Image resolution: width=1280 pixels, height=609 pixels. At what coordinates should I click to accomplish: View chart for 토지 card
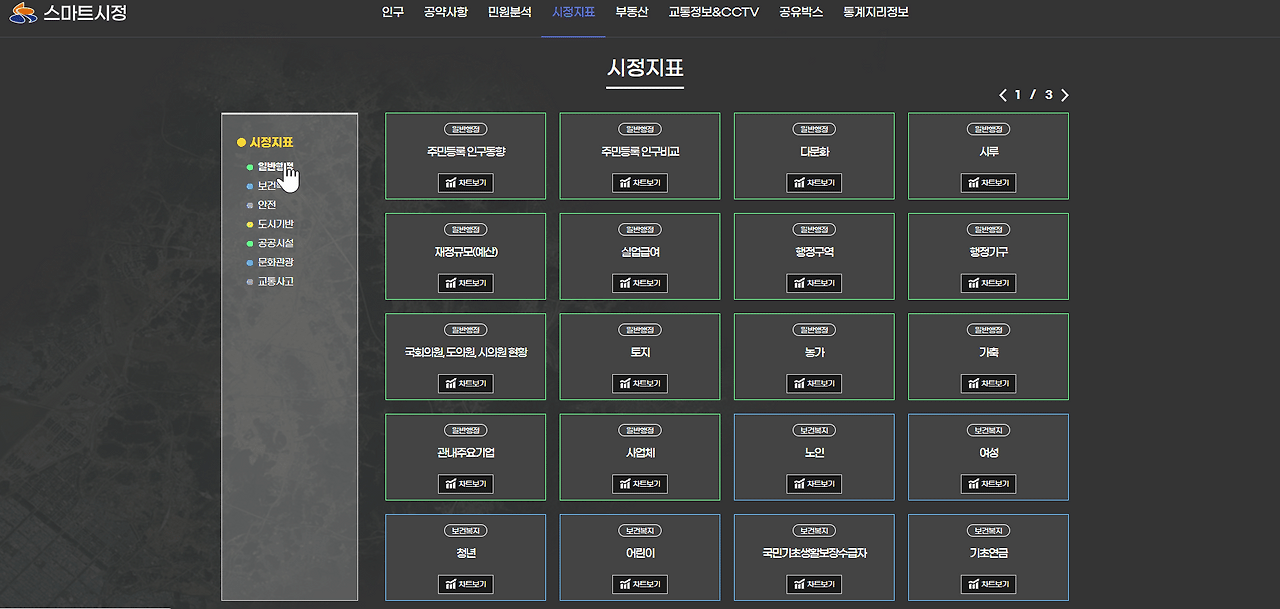pos(640,384)
